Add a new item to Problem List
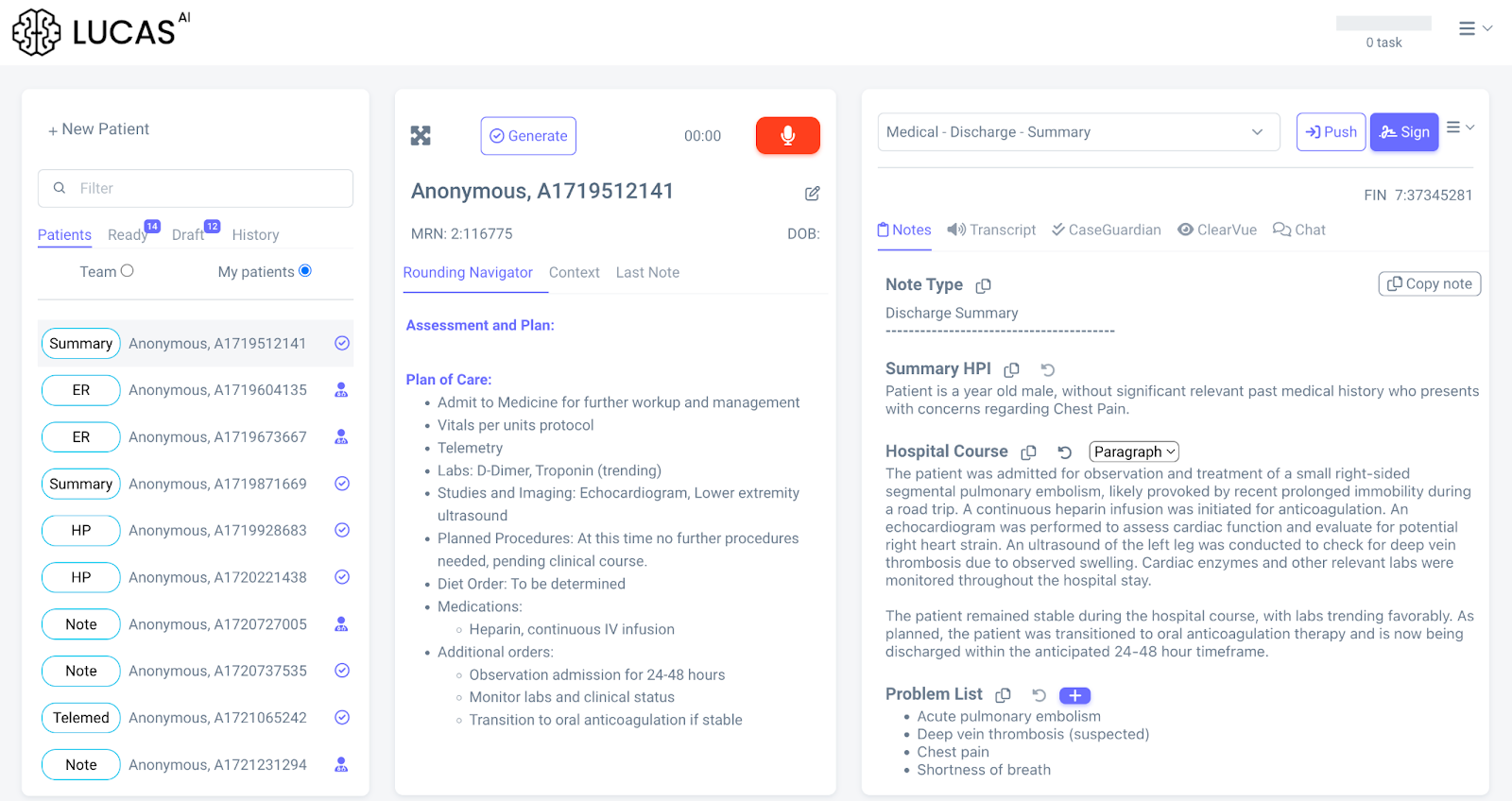 (1074, 695)
